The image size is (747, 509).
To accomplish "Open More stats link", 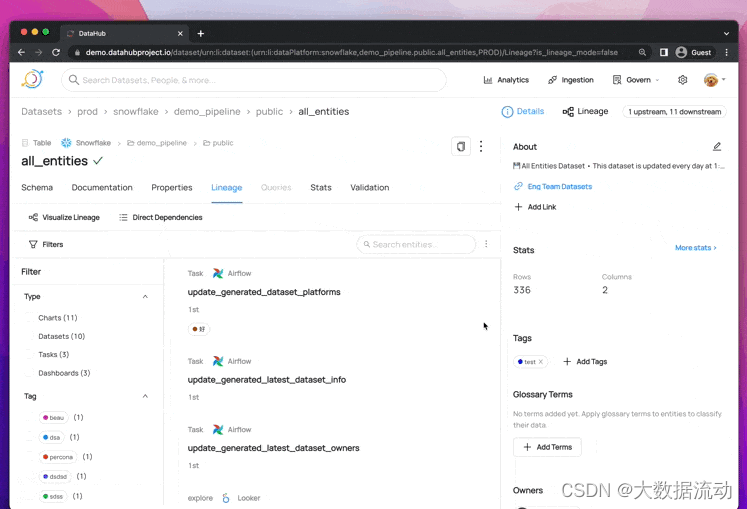I will click(x=696, y=248).
